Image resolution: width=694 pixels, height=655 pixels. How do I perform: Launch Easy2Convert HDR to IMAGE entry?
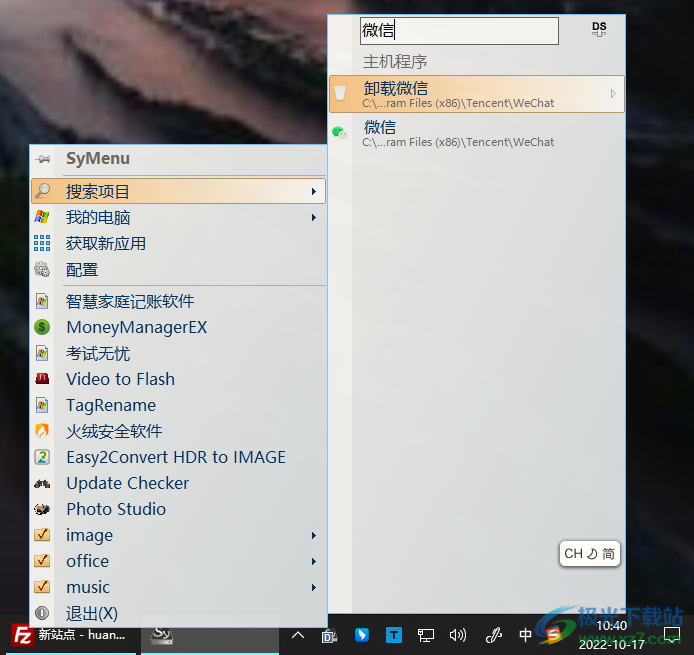tap(179, 457)
